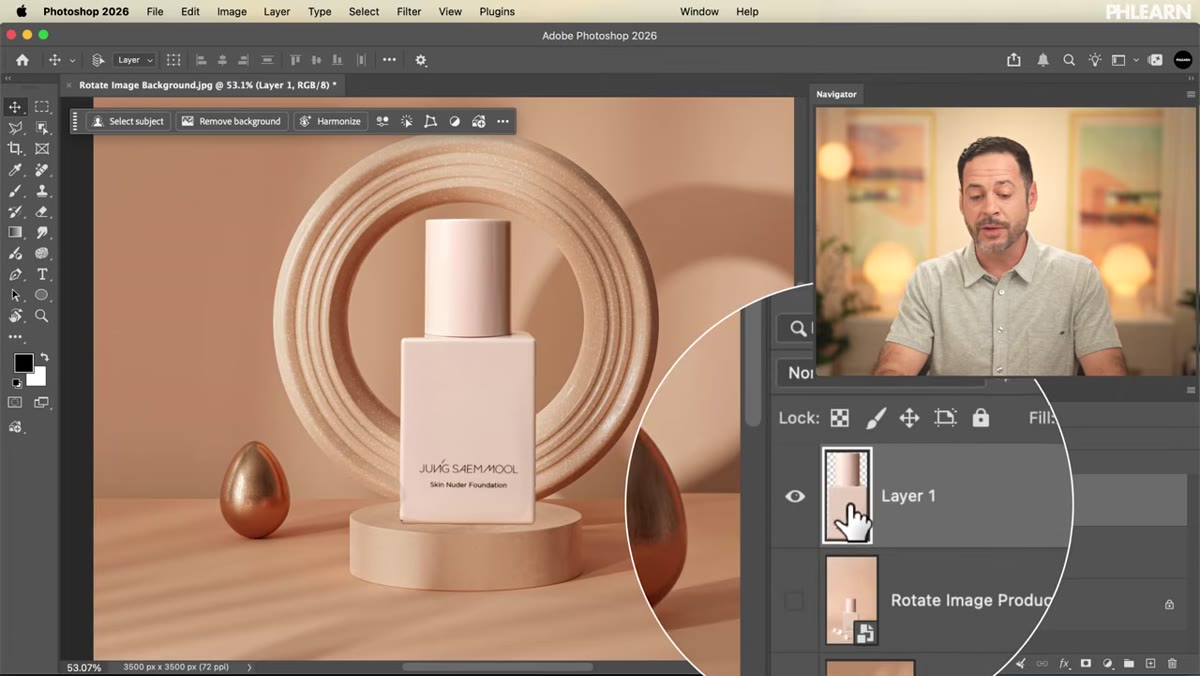Select the Eyedropper tool

coord(15,170)
